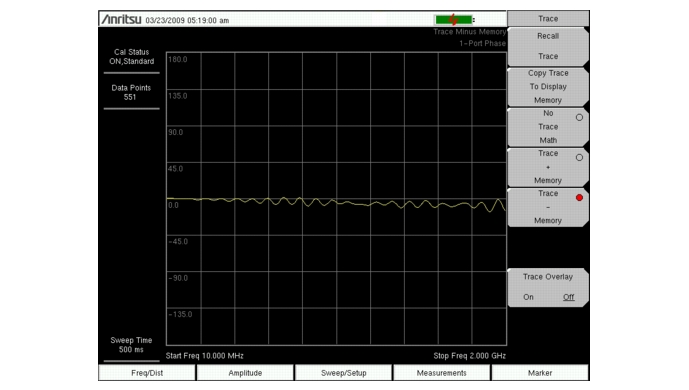Open the Freq/Dist menu

coord(147,373)
